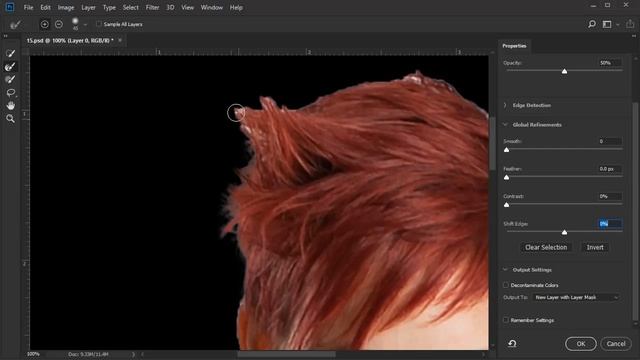Click the Contrast slider handle
640x360 pixels.
[507, 205]
